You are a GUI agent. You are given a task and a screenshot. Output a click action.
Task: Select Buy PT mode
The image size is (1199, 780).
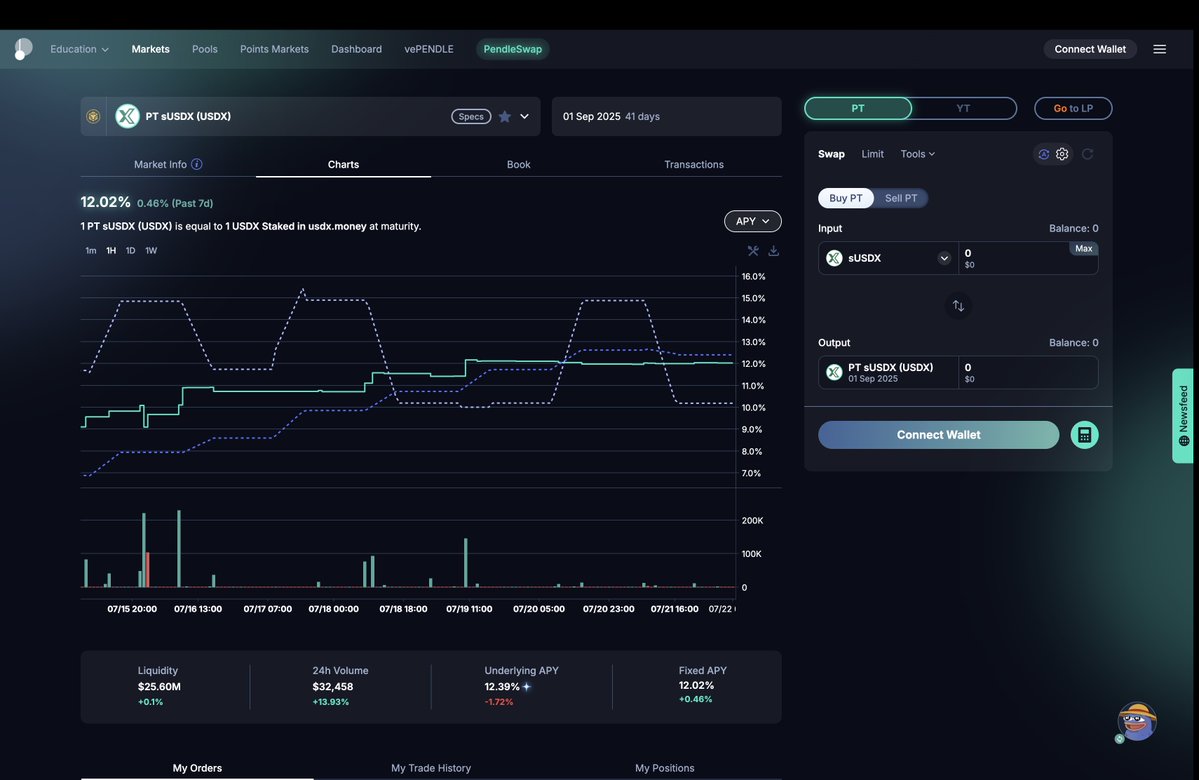click(846, 198)
